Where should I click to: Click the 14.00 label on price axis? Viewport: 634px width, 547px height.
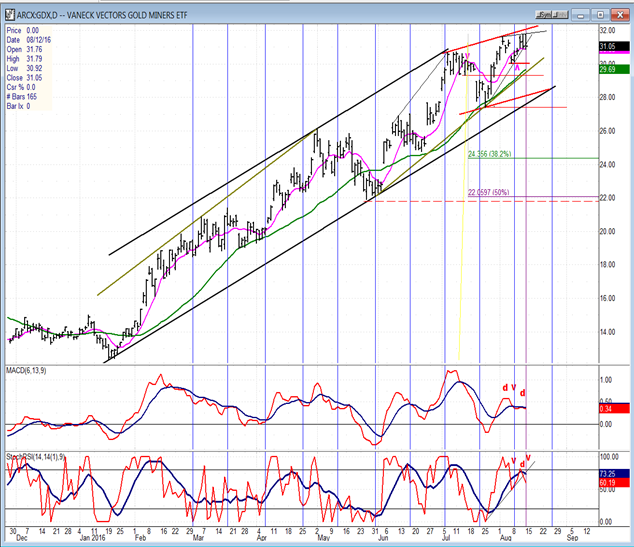pos(608,332)
